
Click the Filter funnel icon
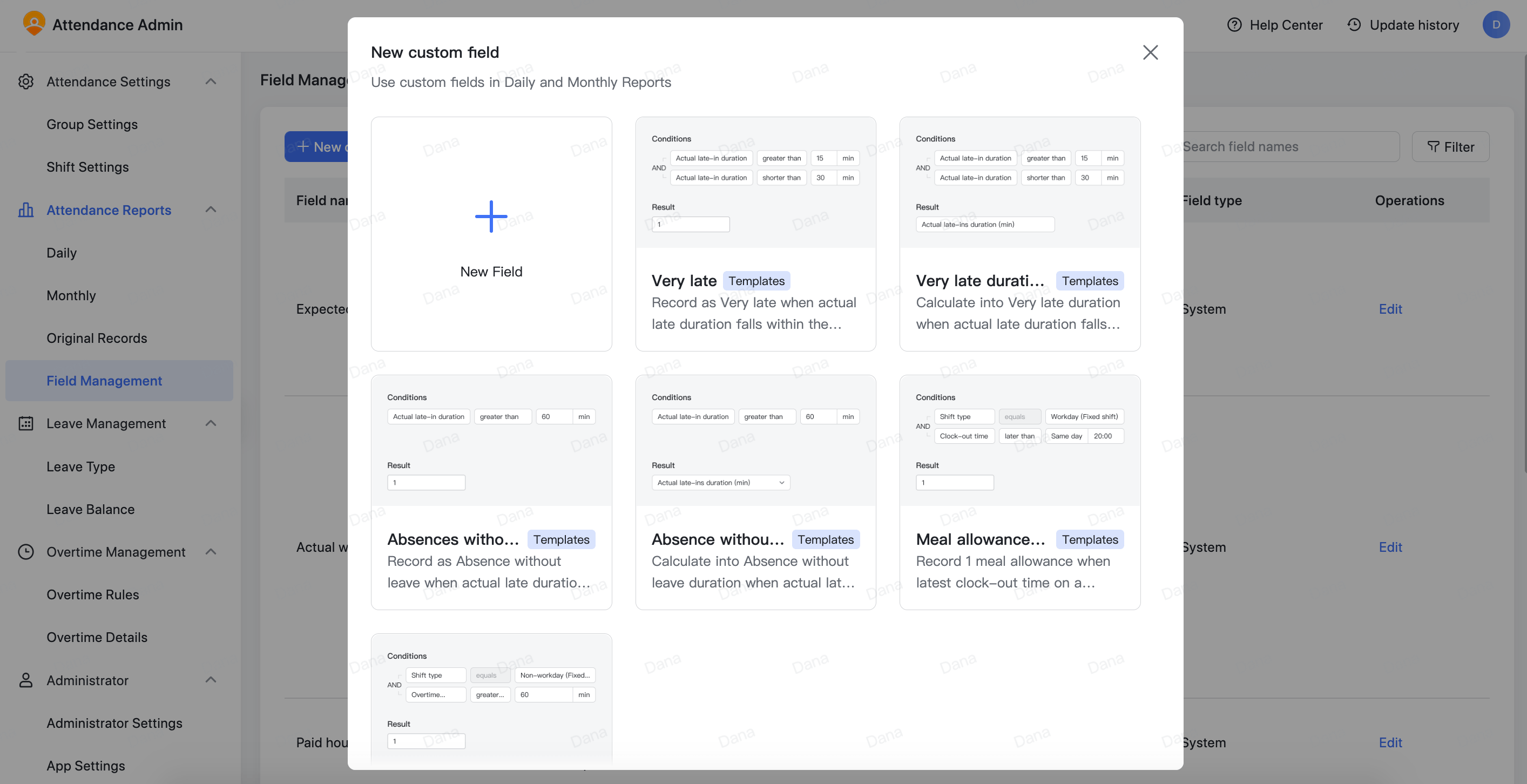coord(1434,146)
